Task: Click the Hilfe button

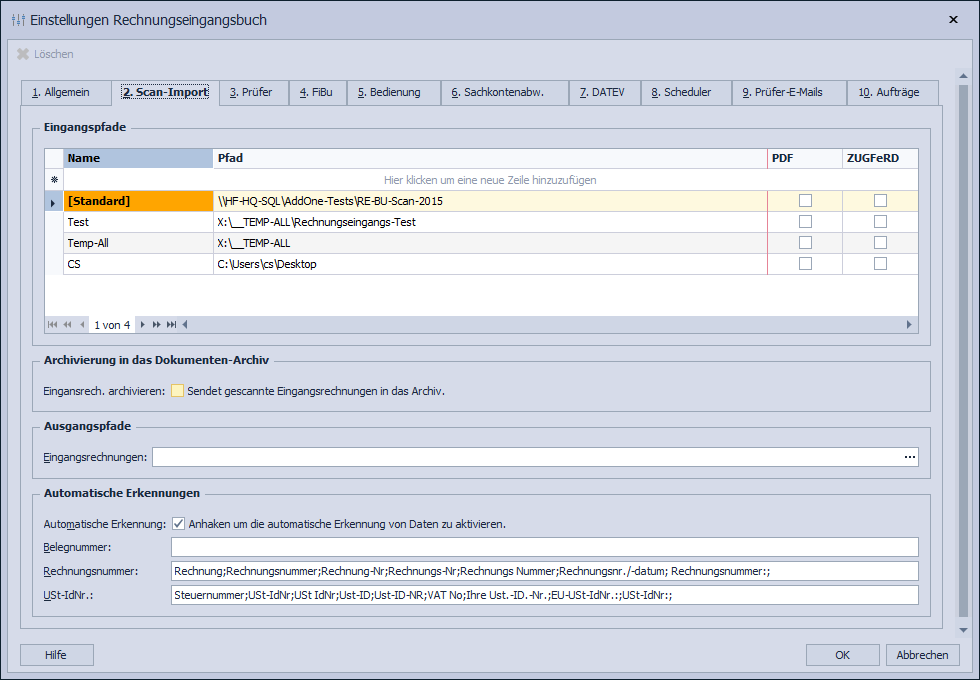Action: pyautogui.click(x=56, y=655)
